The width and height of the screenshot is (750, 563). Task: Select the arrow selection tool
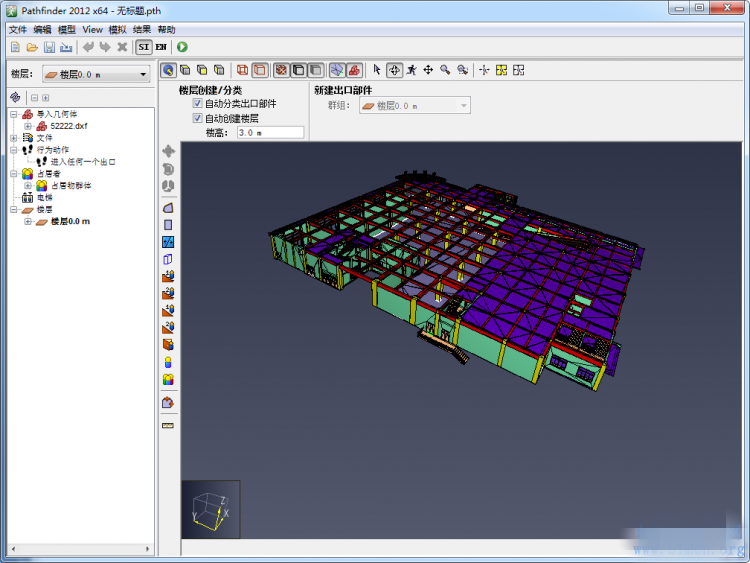377,70
